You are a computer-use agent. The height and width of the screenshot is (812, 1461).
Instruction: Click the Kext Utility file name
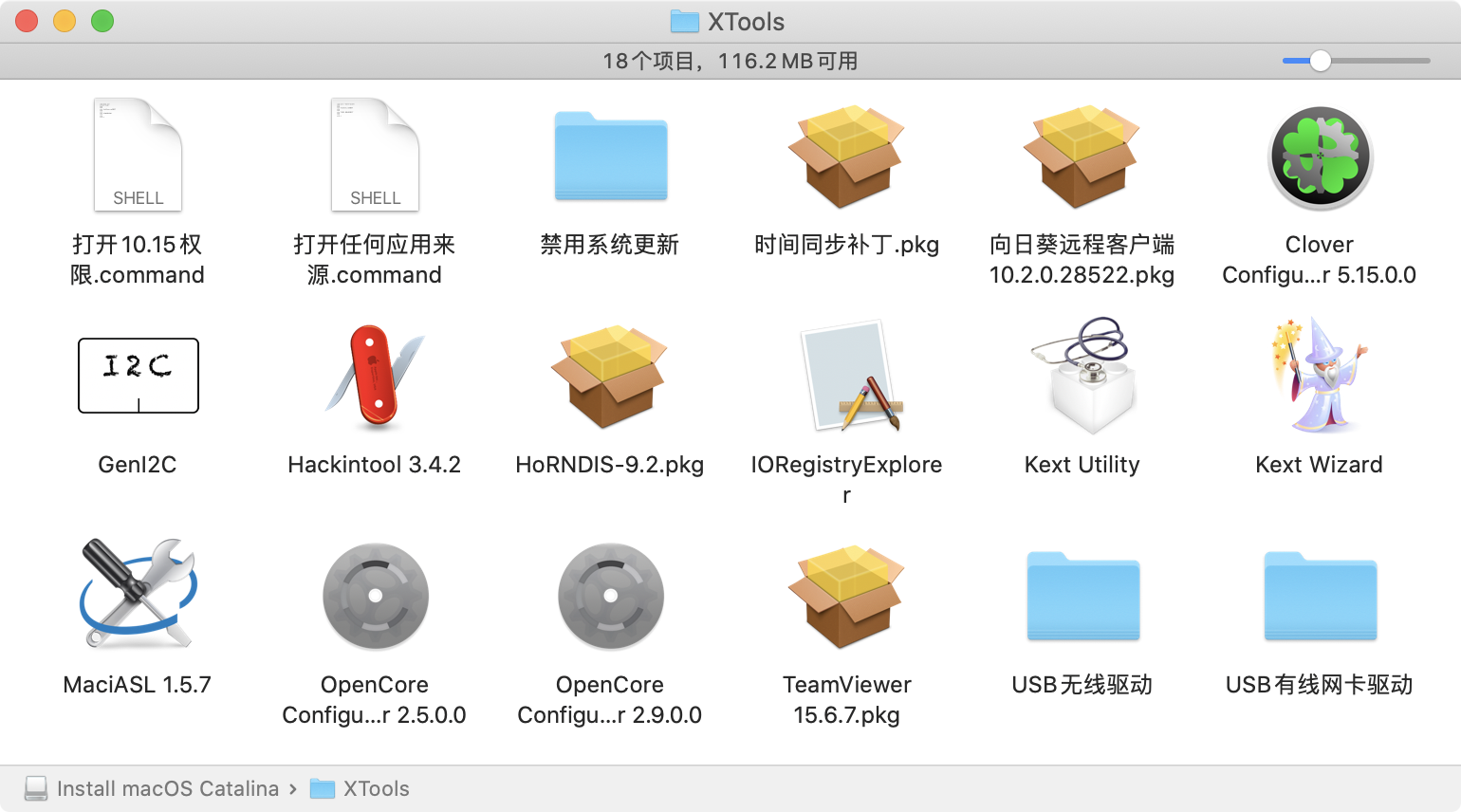[x=1082, y=465]
